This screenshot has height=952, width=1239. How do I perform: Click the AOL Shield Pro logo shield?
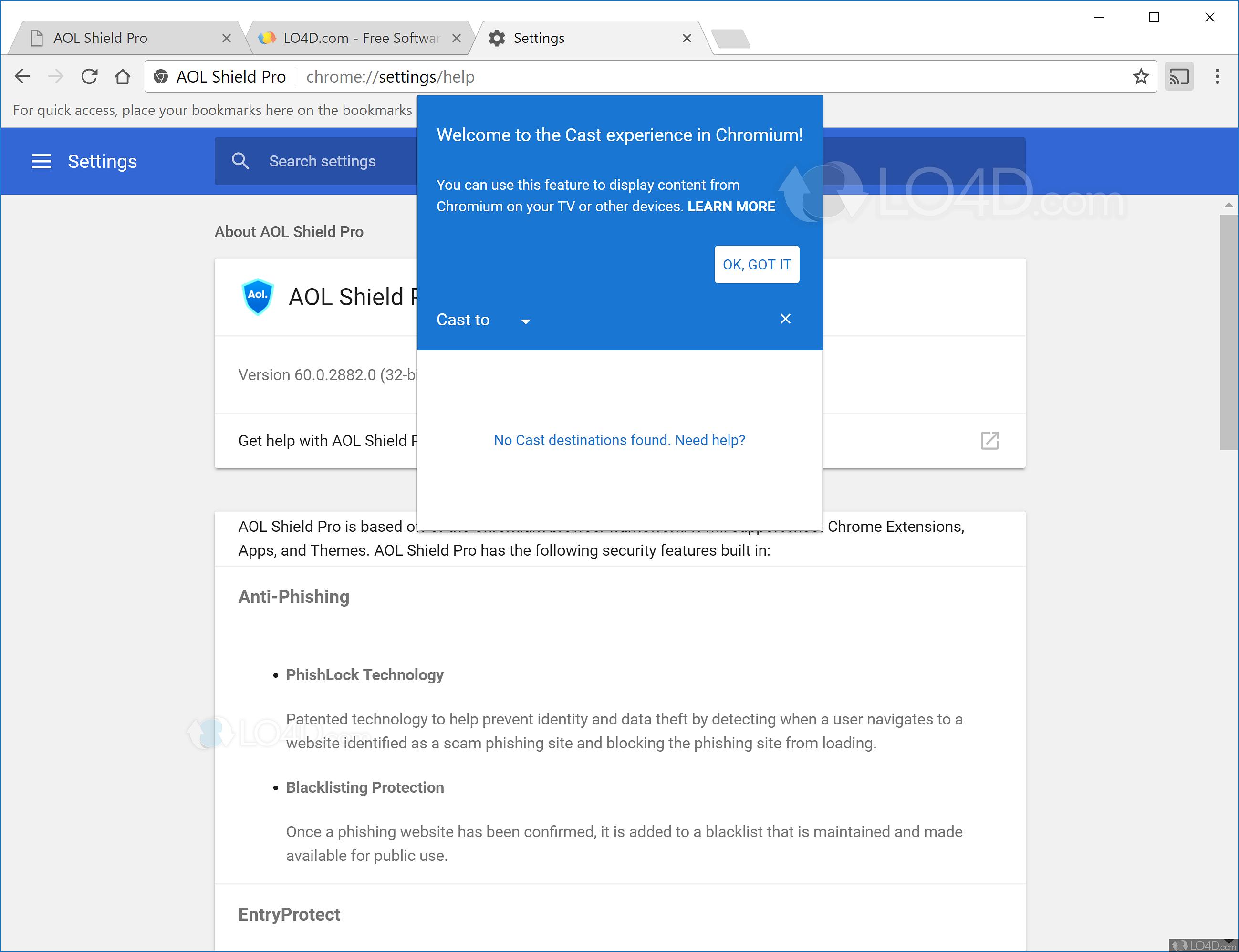pos(258,296)
